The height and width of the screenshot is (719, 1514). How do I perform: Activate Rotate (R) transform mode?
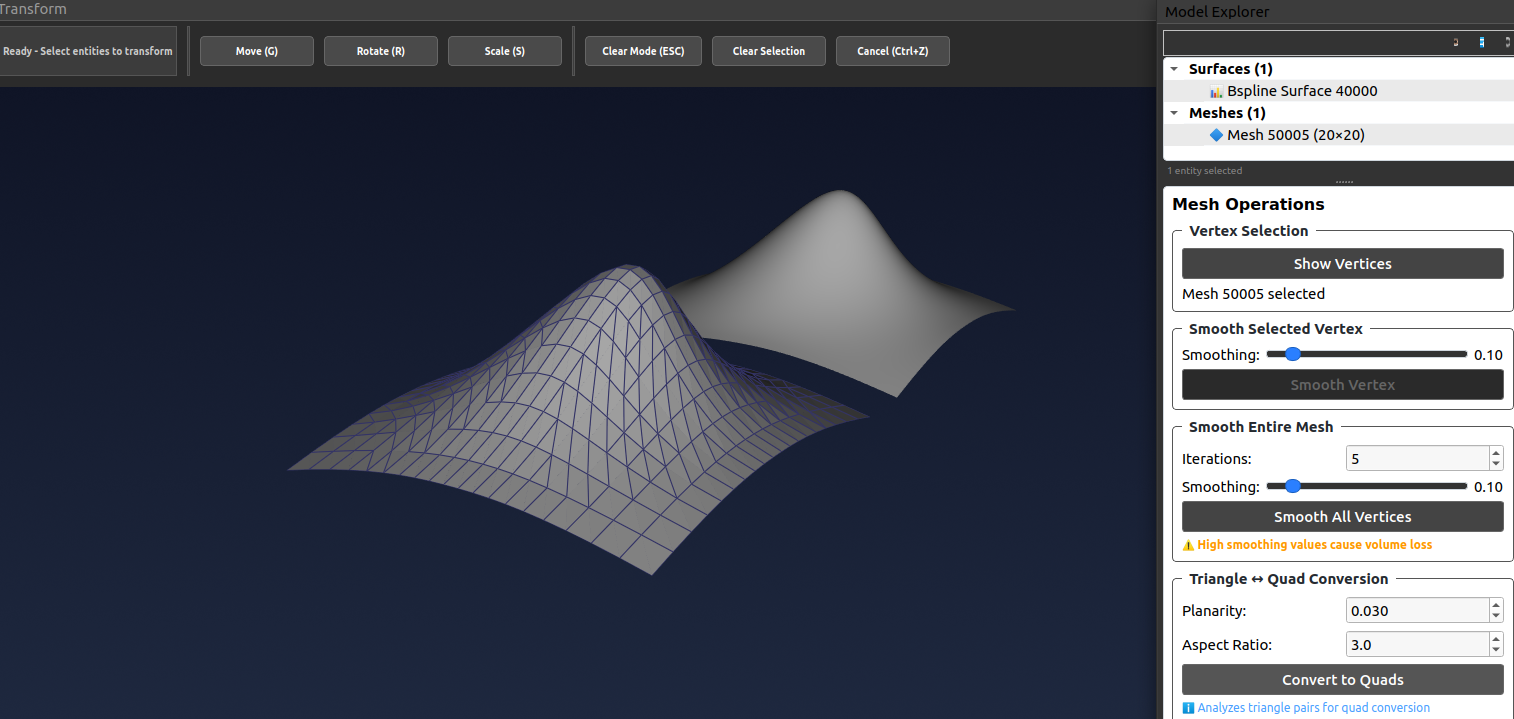(x=381, y=51)
